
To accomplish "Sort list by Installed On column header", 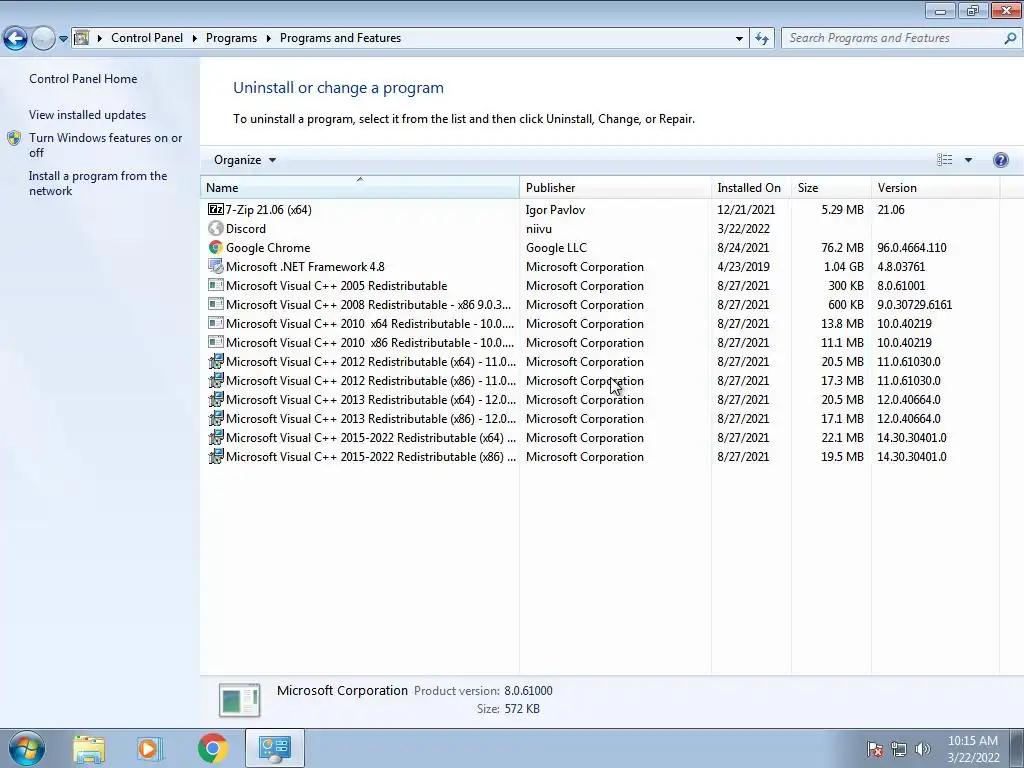I will point(751,187).
